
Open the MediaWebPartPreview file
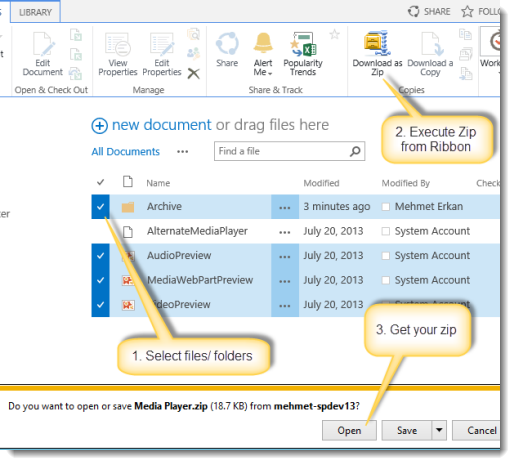(200, 280)
